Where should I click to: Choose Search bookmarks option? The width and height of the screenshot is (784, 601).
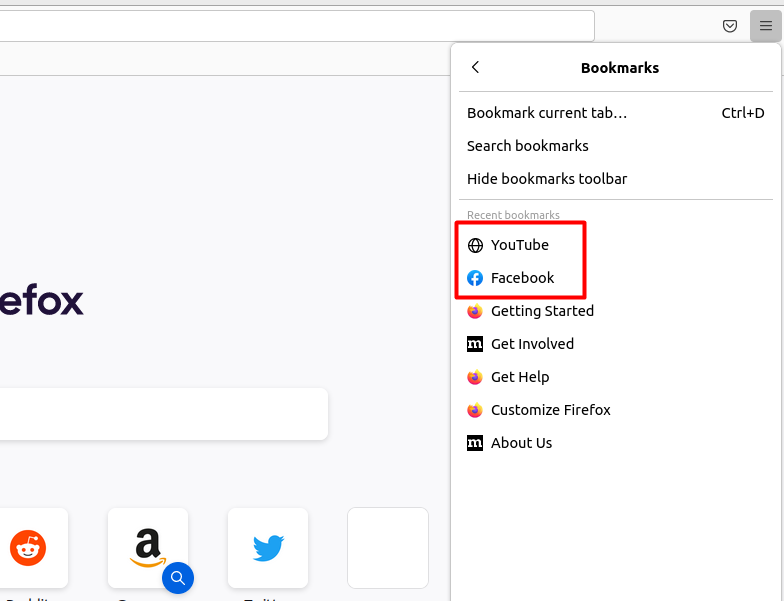click(x=616, y=146)
